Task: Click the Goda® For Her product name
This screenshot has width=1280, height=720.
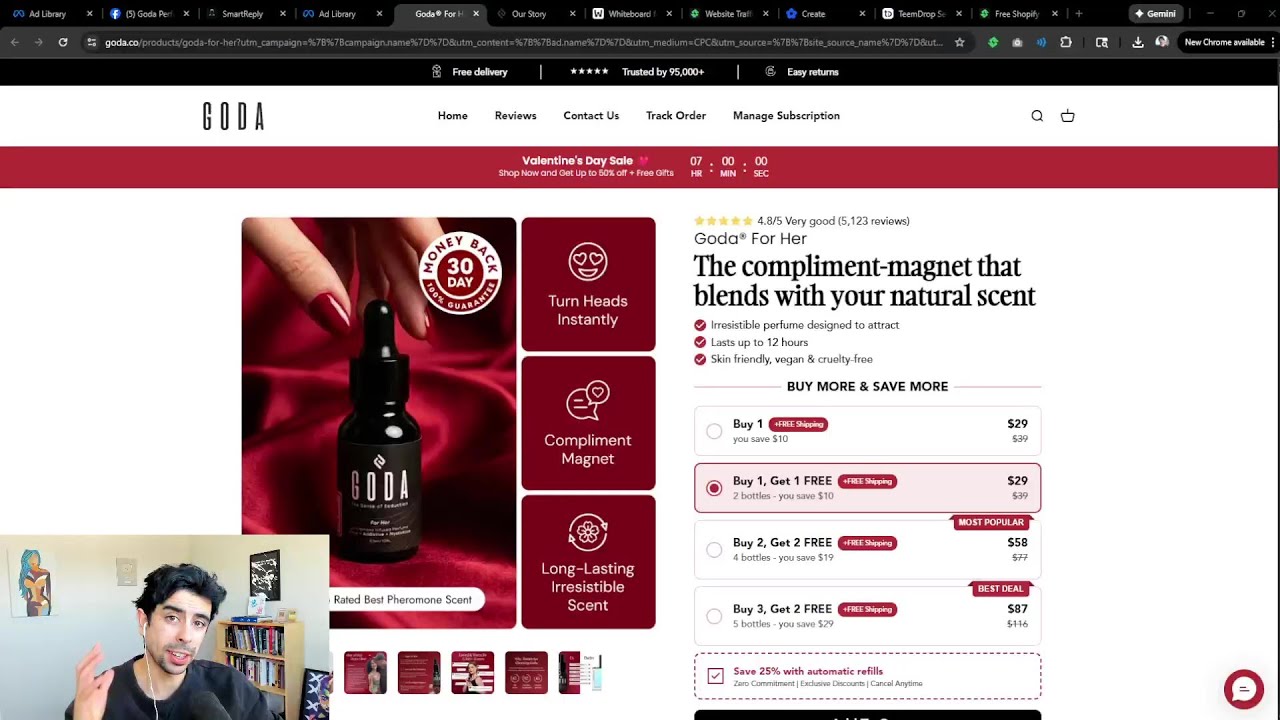Action: click(750, 239)
